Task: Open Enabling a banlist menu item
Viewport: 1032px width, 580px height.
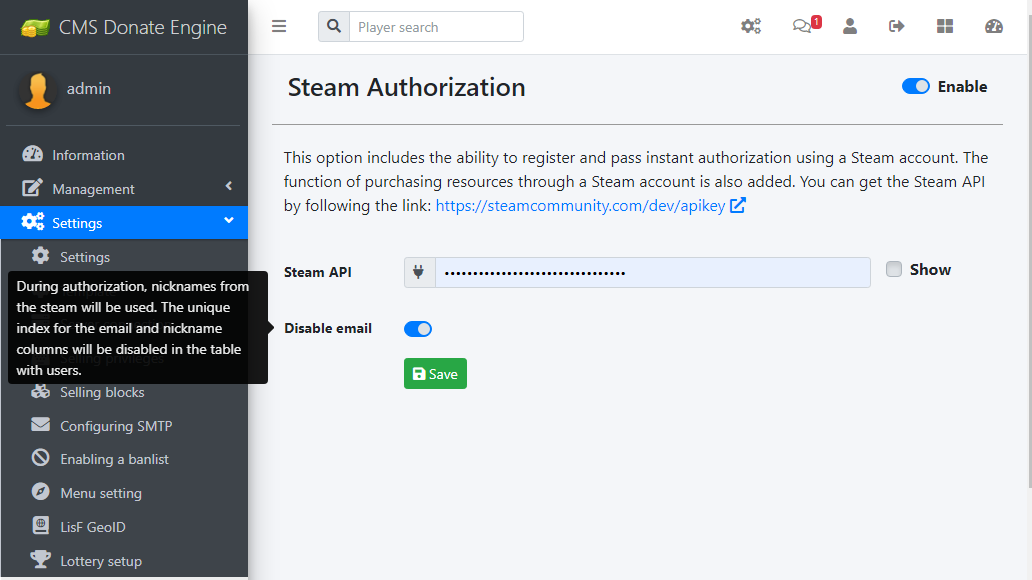Action: (114, 459)
